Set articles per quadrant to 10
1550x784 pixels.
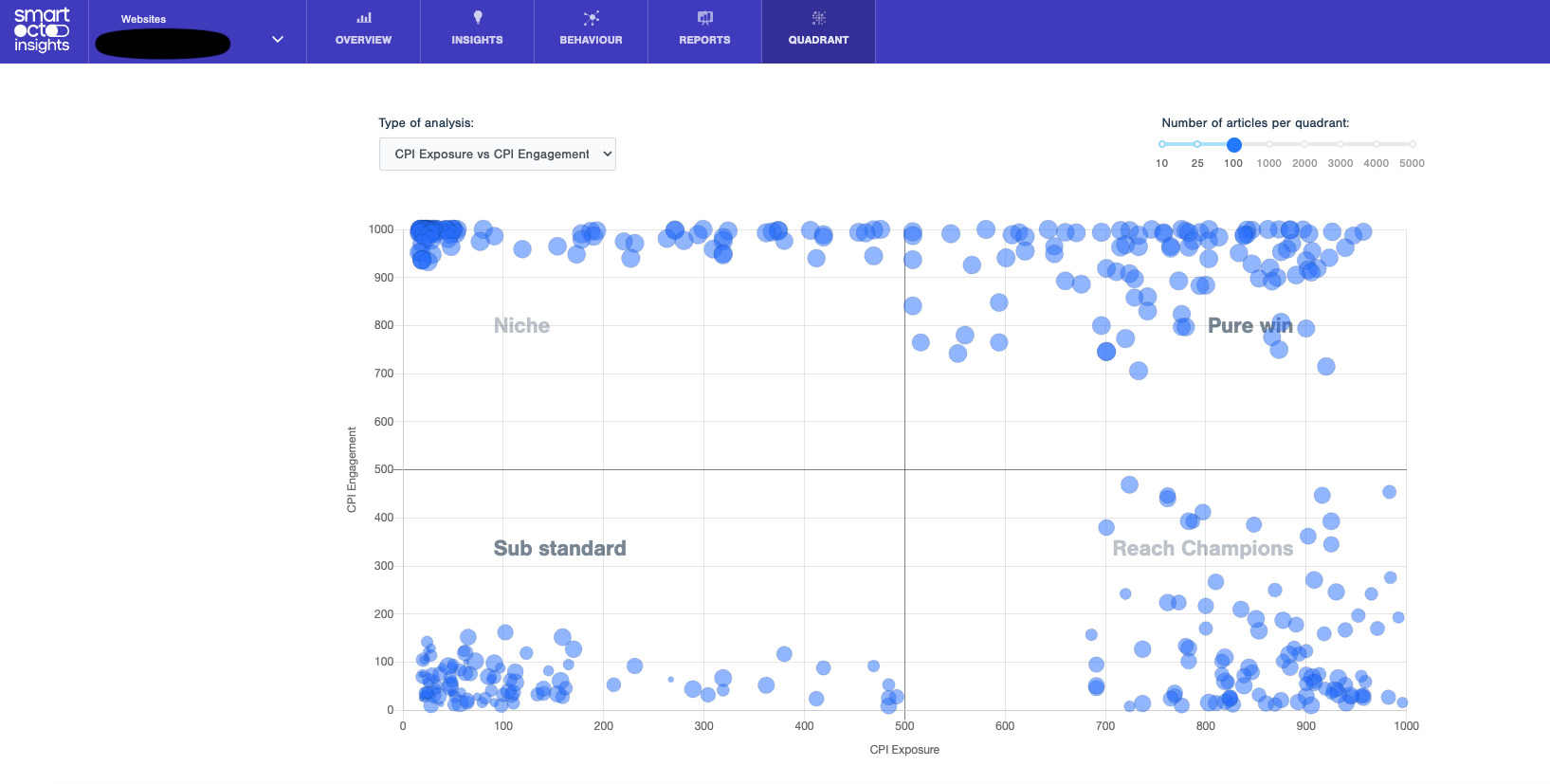[x=1162, y=144]
